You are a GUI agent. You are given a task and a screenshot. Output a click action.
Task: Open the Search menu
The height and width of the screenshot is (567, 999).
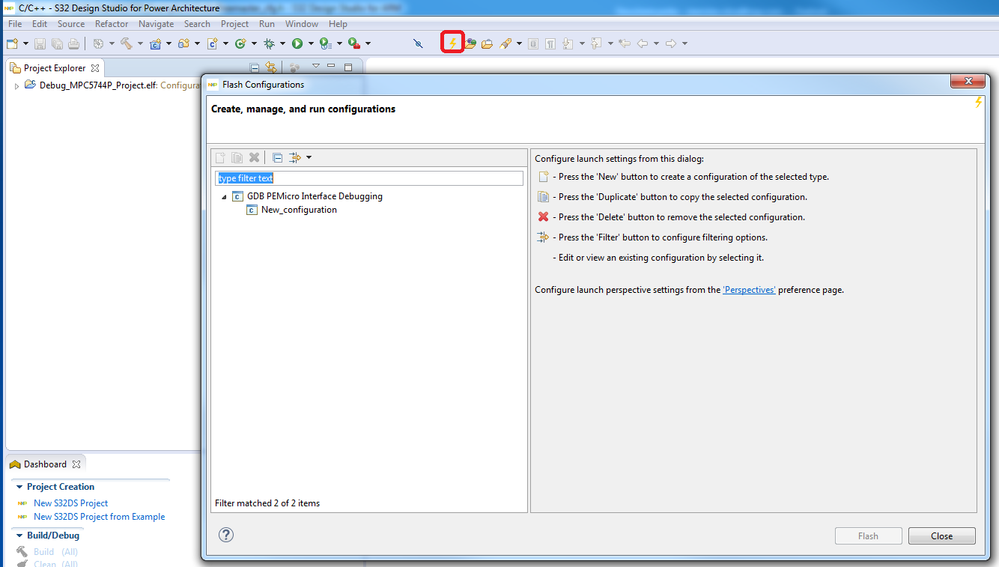(x=197, y=24)
